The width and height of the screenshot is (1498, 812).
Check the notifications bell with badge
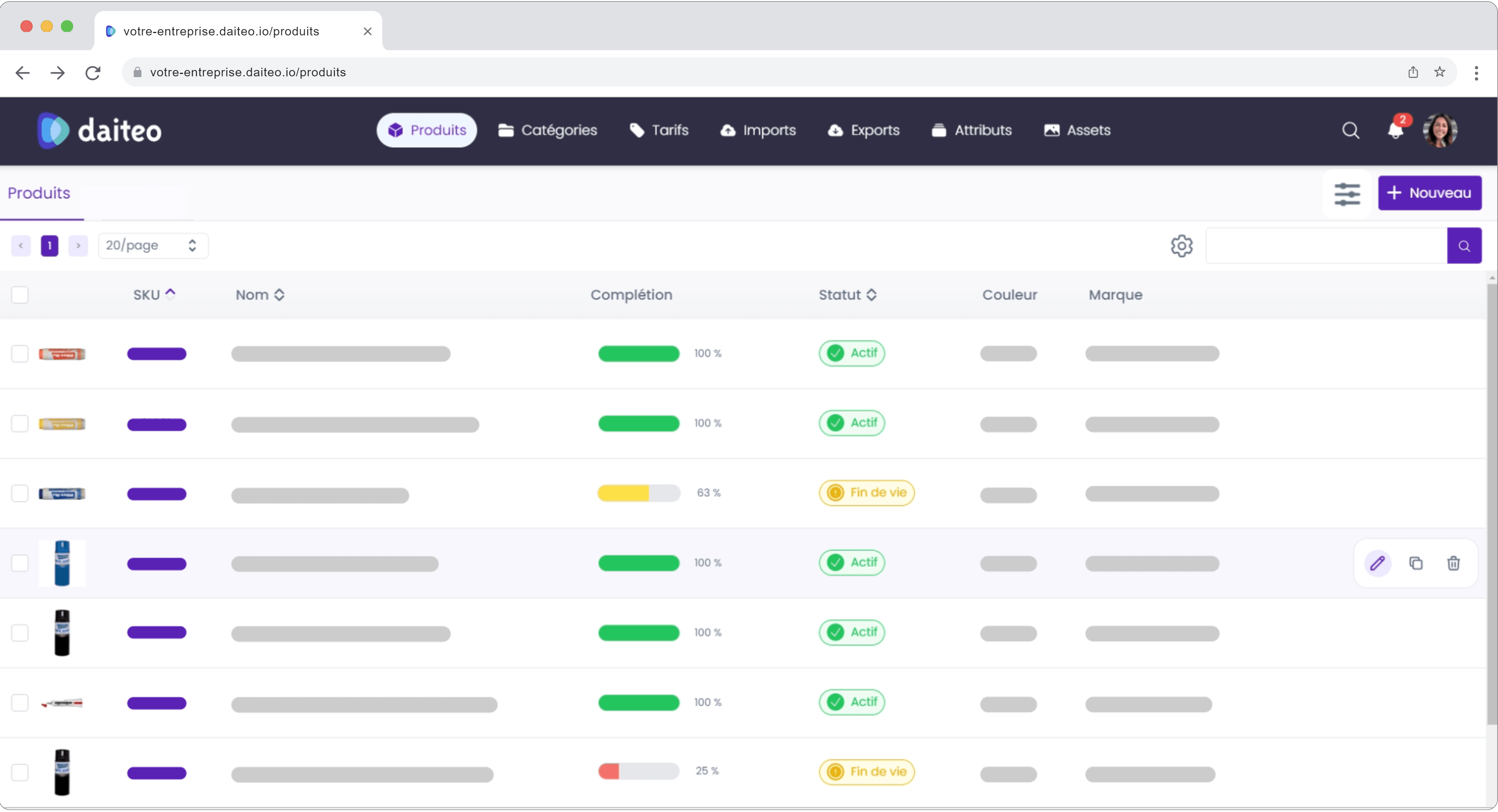pos(1396,130)
